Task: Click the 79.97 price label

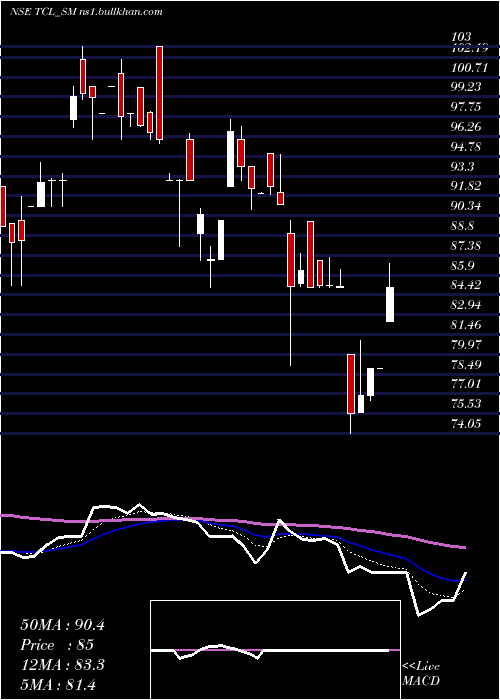Action: point(467,344)
